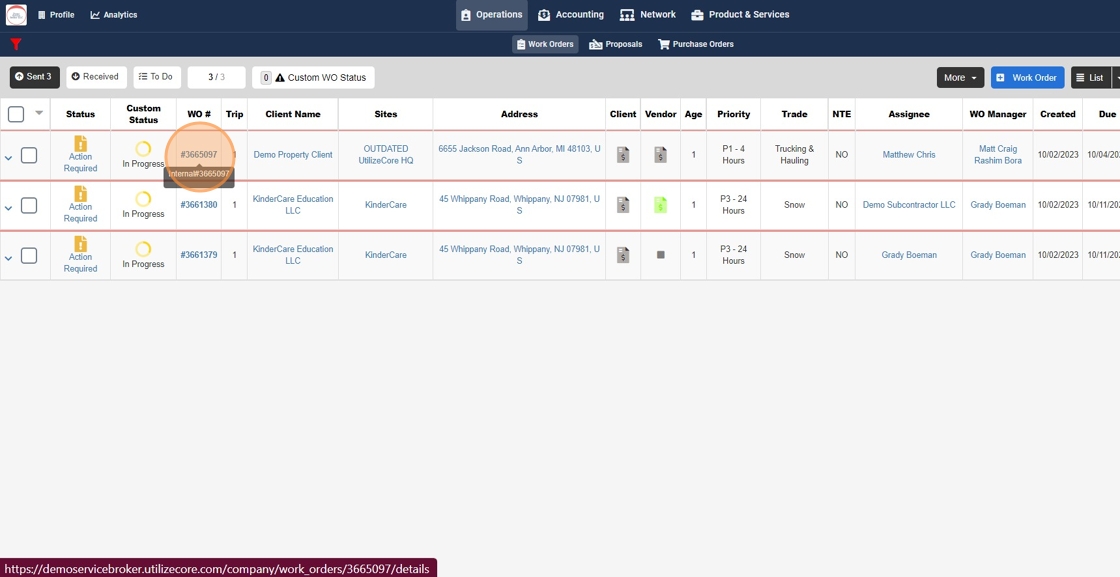Viewport: 1120px width, 577px height.
Task: Click the WO Manager column header
Action: pyautogui.click(x=998, y=114)
